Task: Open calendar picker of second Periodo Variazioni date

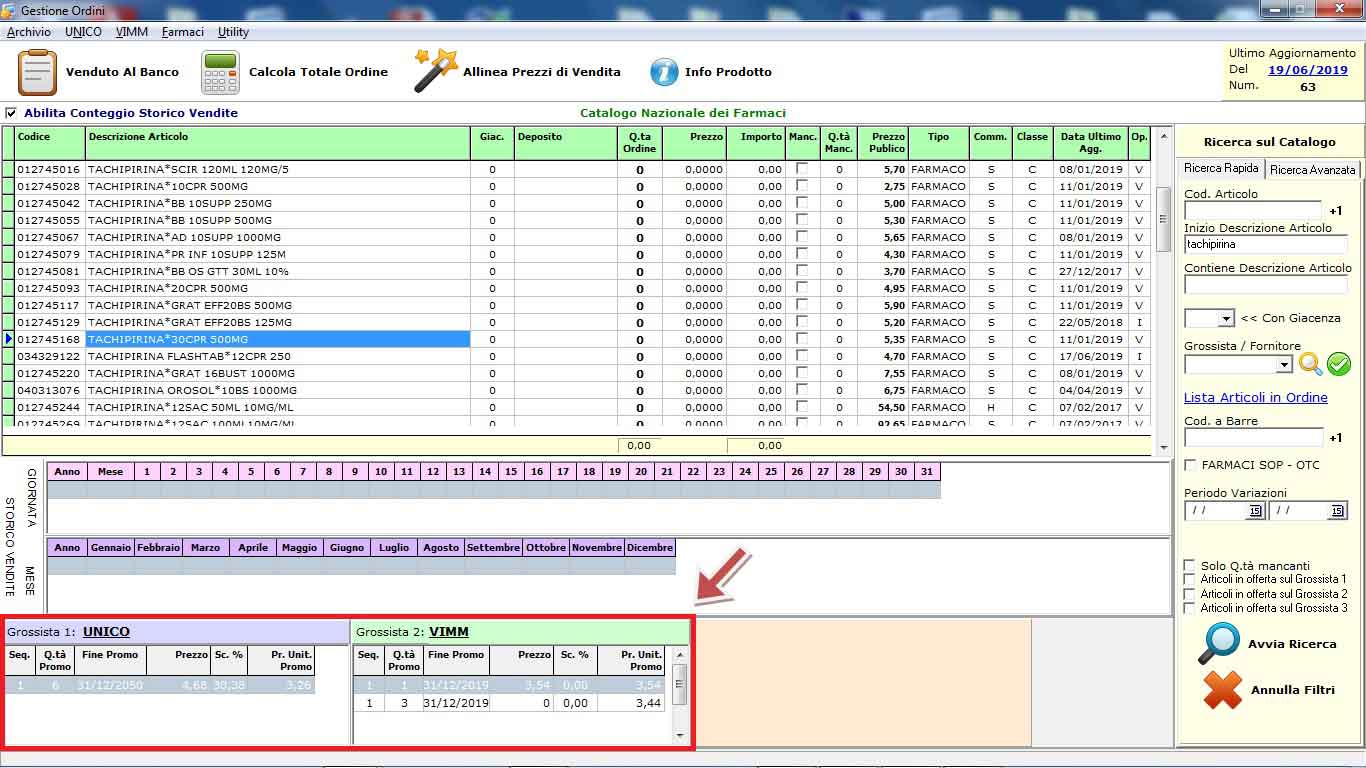Action: [x=1338, y=511]
